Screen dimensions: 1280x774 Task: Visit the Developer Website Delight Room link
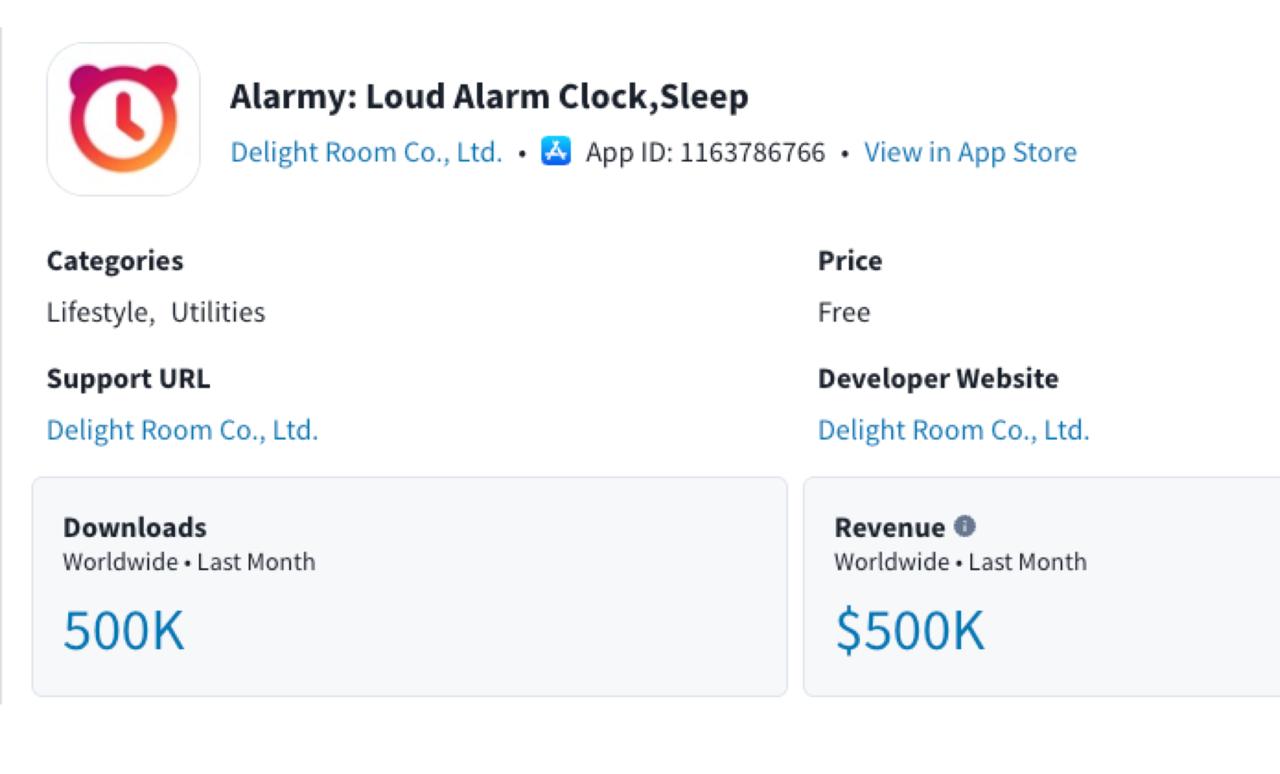953,430
